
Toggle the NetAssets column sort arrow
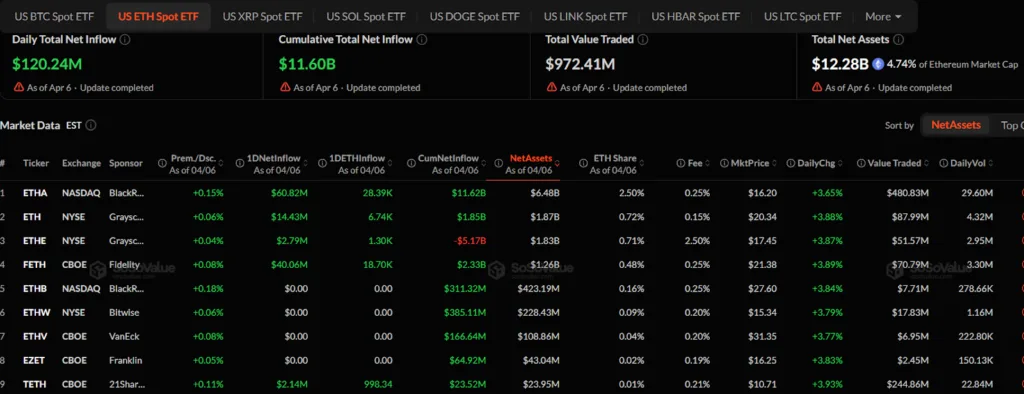(x=556, y=163)
